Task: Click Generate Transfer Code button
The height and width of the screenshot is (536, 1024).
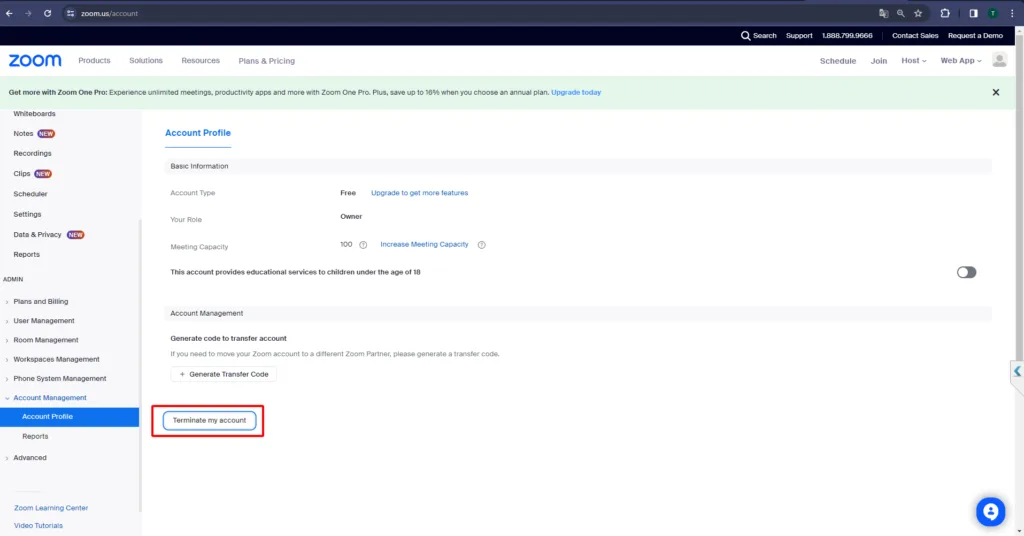Action: pos(223,374)
